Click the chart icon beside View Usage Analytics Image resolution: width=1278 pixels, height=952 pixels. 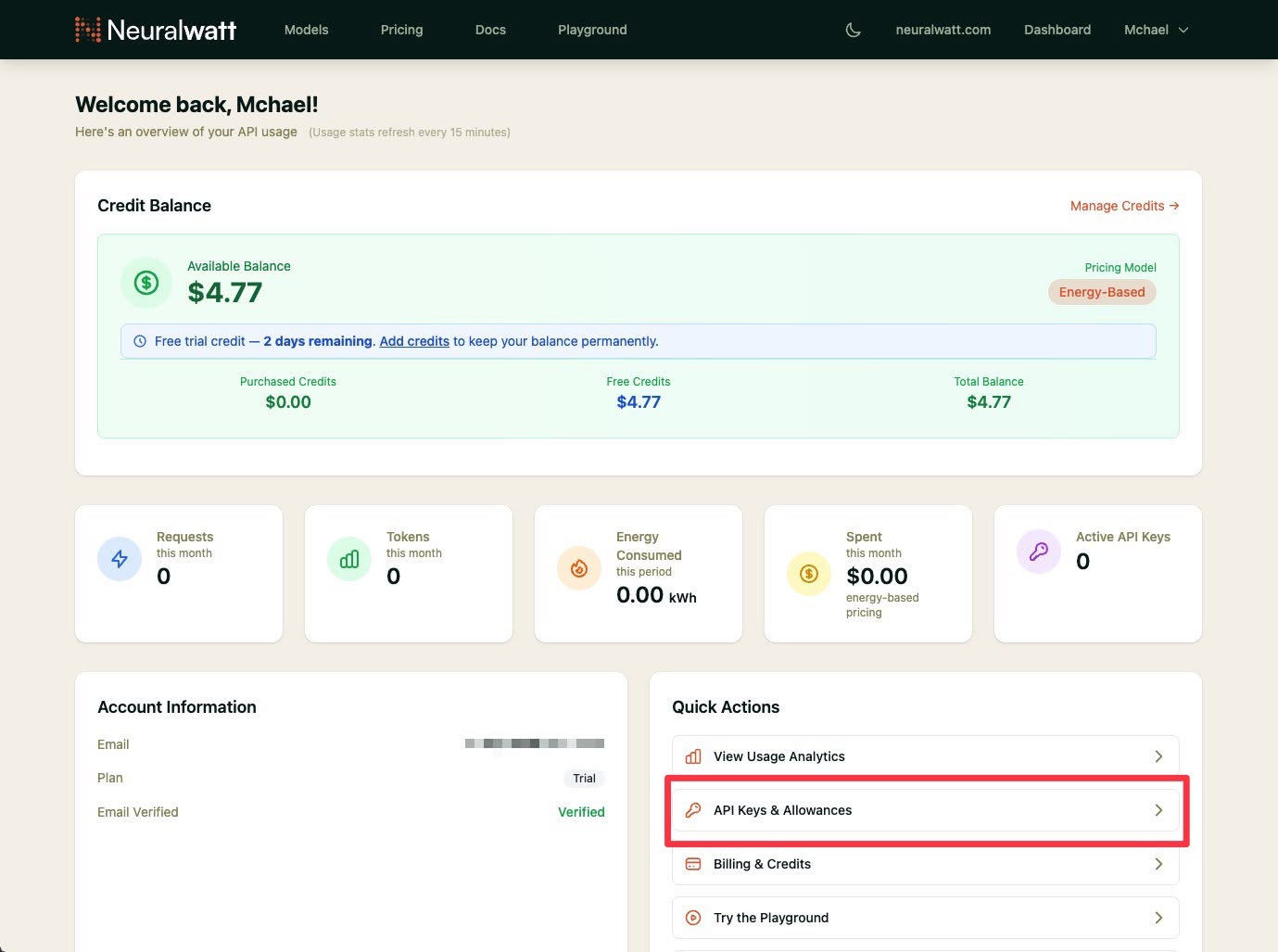point(693,756)
